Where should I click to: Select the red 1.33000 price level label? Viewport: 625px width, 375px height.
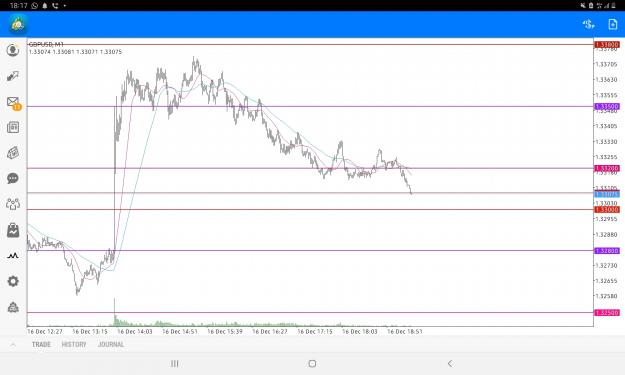(x=607, y=209)
